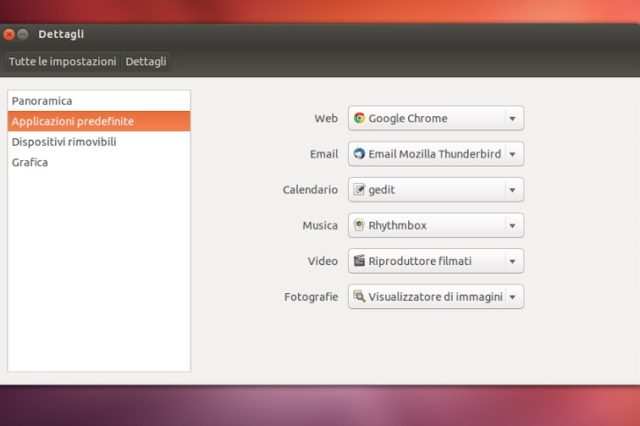Expand the Musica dropdown arrow
Viewport: 640px width, 426px height.
(x=513, y=226)
